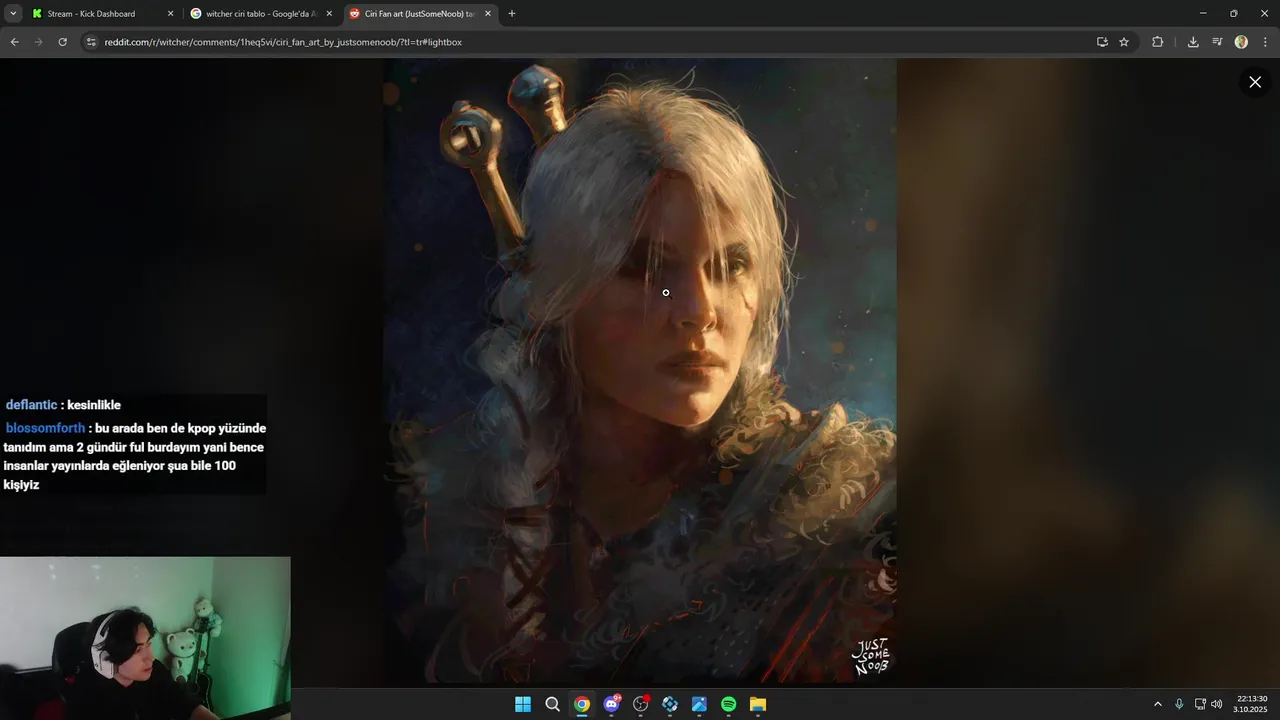Open volume control in system tray

(1217, 704)
